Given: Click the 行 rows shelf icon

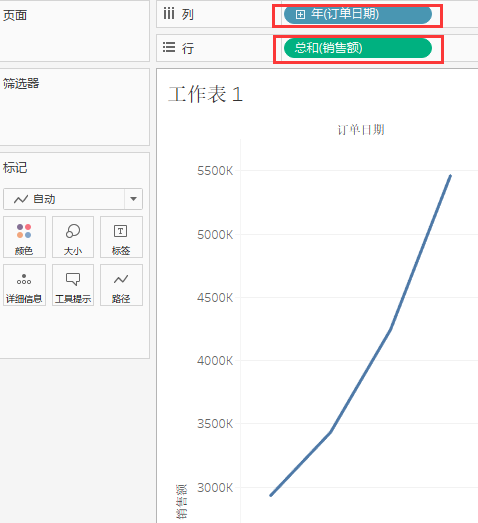Looking at the screenshot, I should [x=169, y=47].
